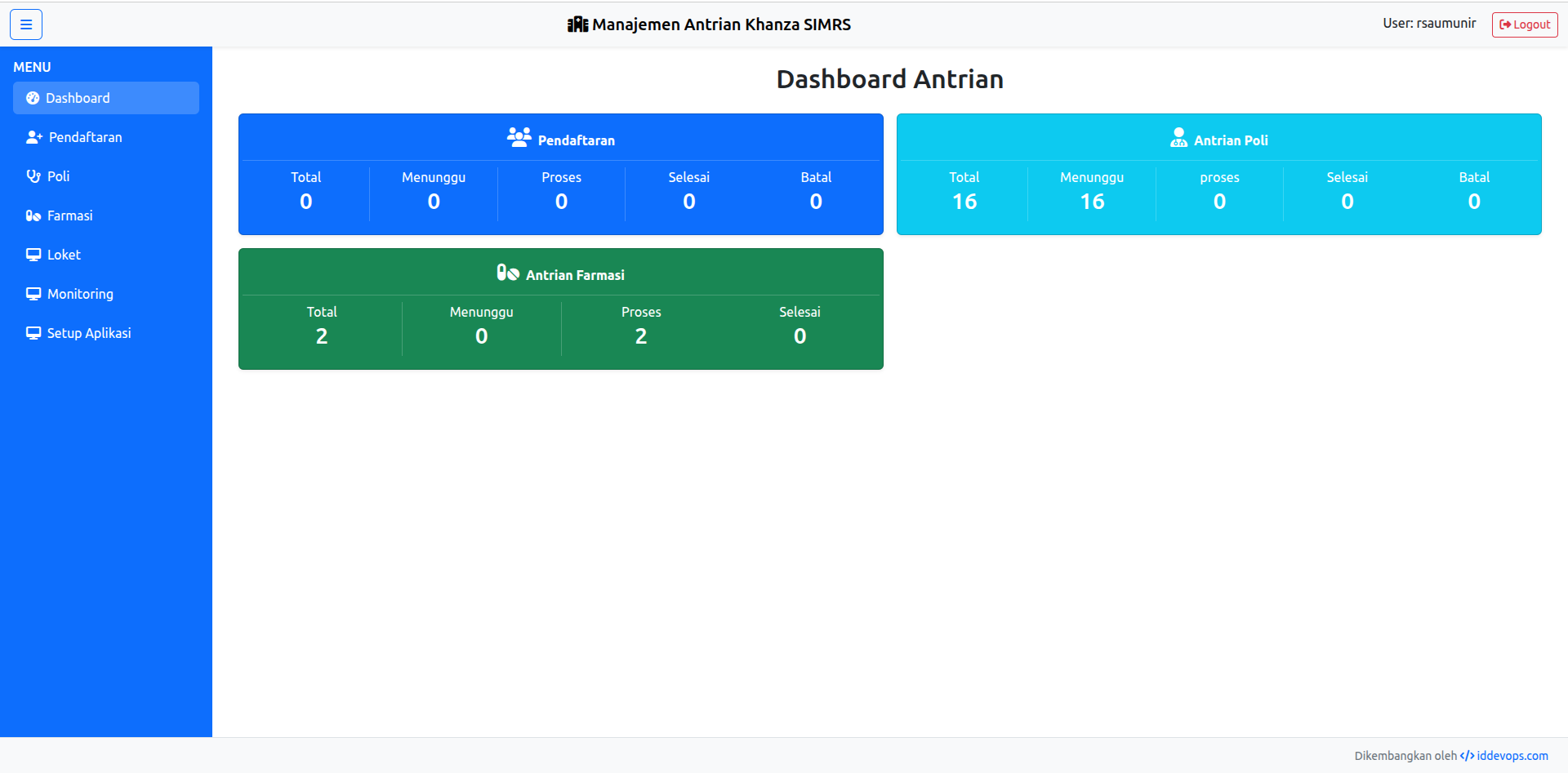The image size is (1568, 773).
Task: Open the Setup Aplikasi menu
Action: pyautogui.click(x=106, y=333)
